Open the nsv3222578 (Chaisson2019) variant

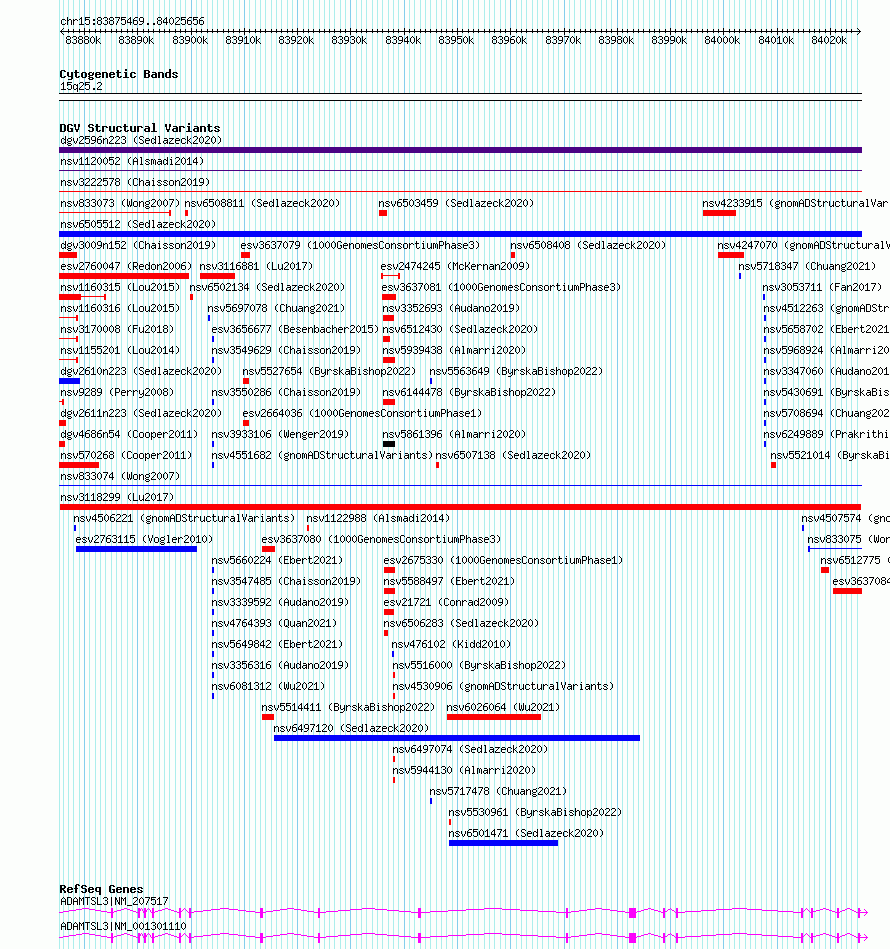(135, 182)
